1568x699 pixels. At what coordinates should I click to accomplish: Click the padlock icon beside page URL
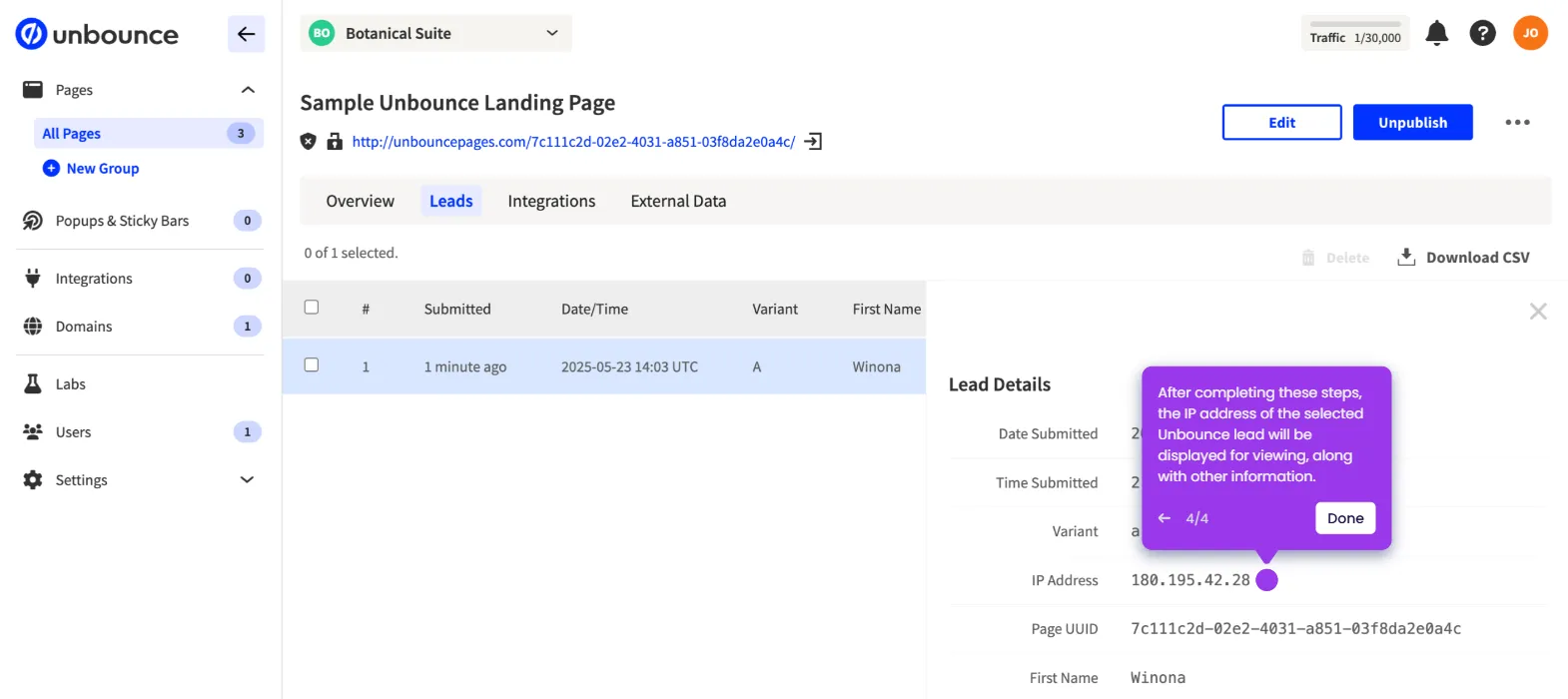(x=335, y=142)
